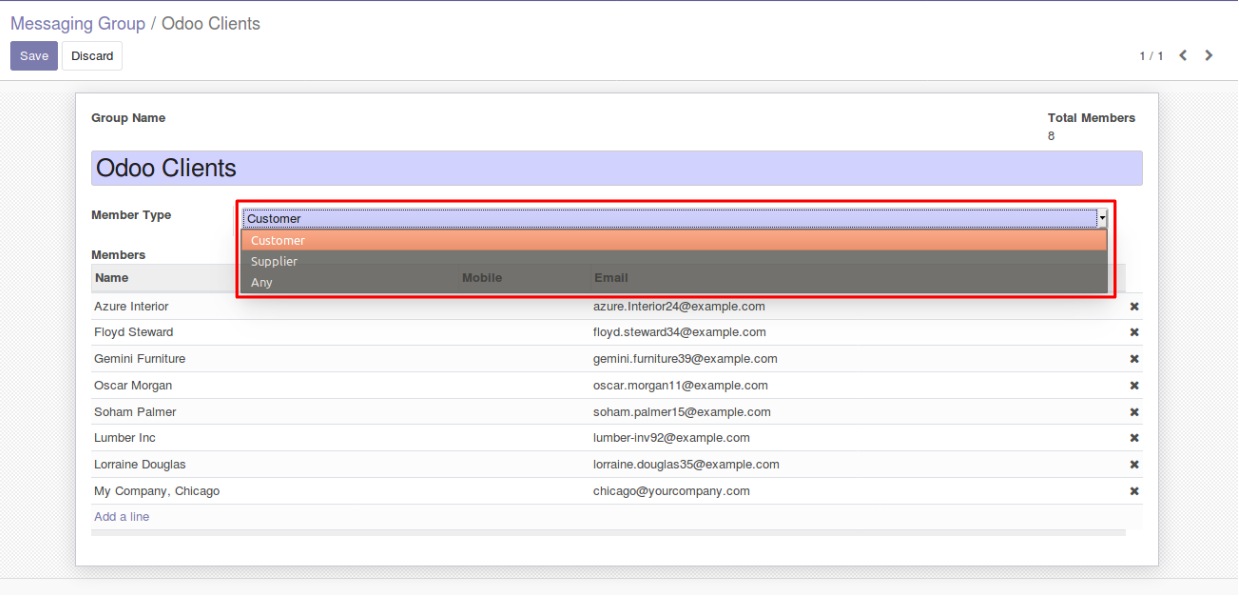Delete Floyd Steward from members list

pyautogui.click(x=1134, y=333)
